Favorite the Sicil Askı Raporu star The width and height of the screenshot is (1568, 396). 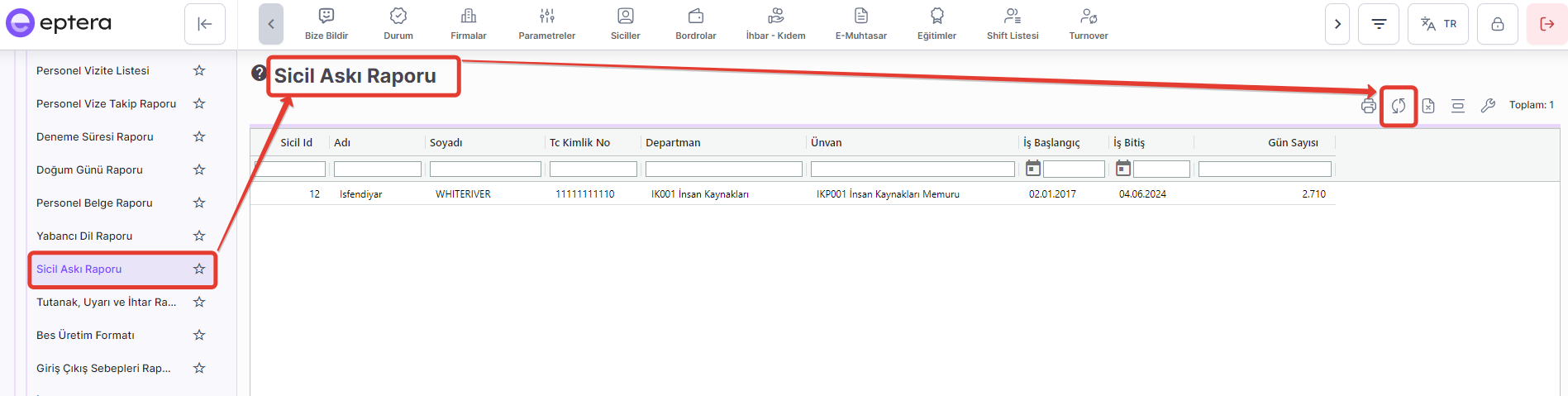[199, 269]
